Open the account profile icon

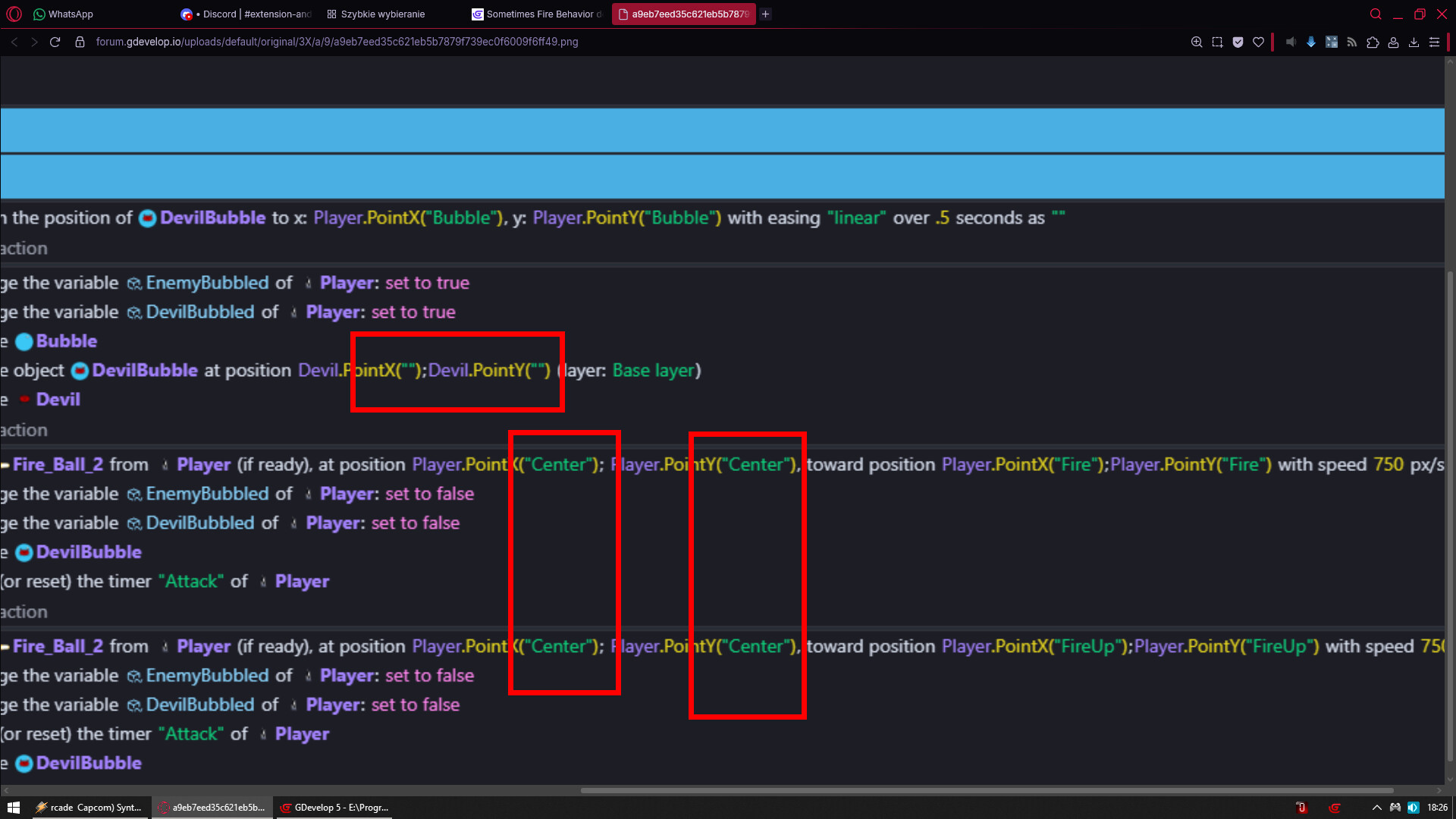[x=1393, y=42]
